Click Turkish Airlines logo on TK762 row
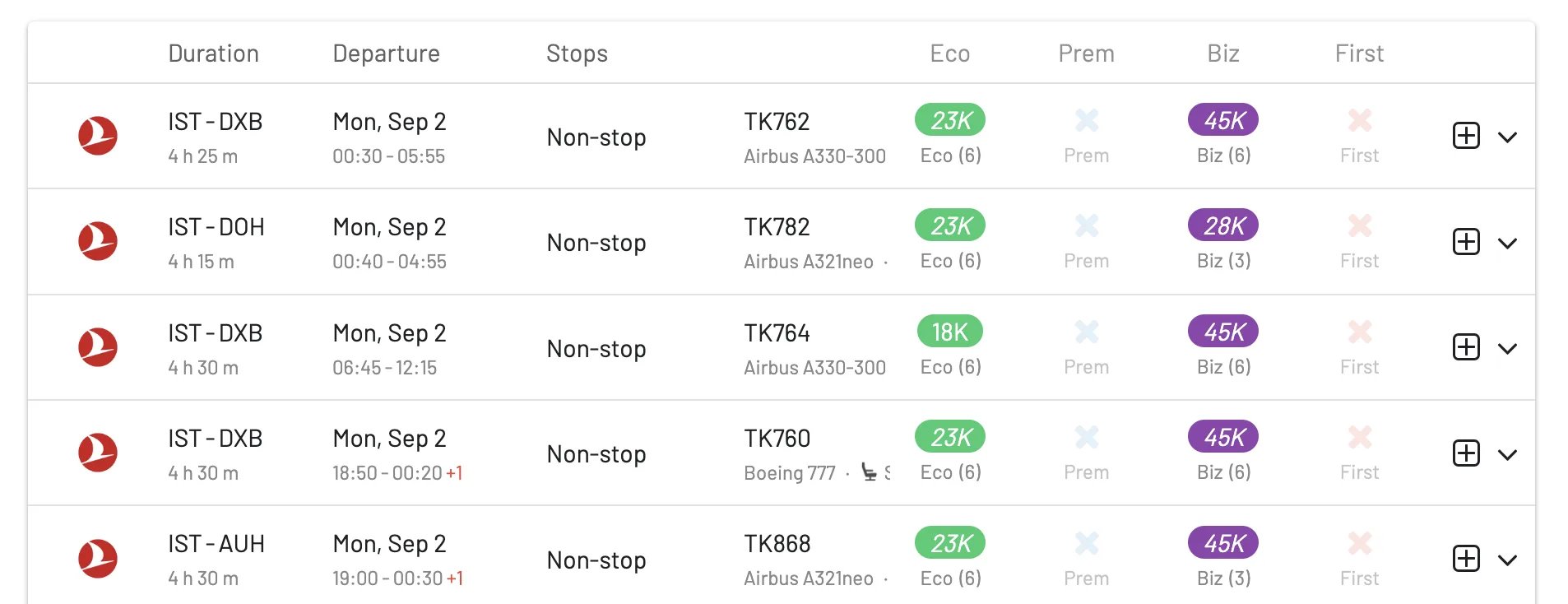The image size is (1568, 604). (98, 136)
